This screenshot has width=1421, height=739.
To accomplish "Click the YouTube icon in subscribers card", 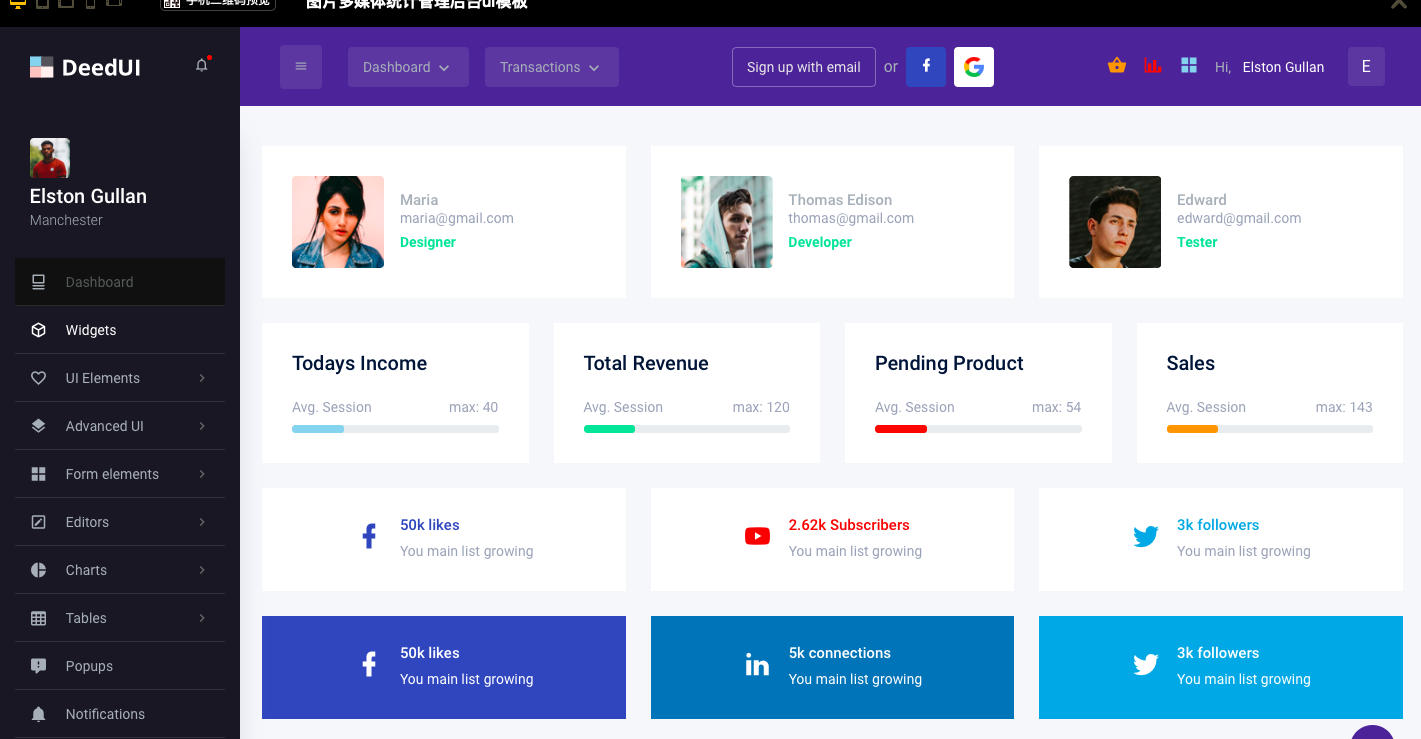I will pyautogui.click(x=757, y=537).
